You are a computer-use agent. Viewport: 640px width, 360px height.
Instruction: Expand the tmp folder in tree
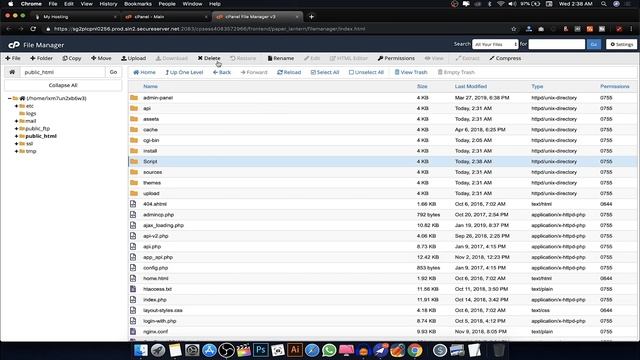(x=16, y=151)
